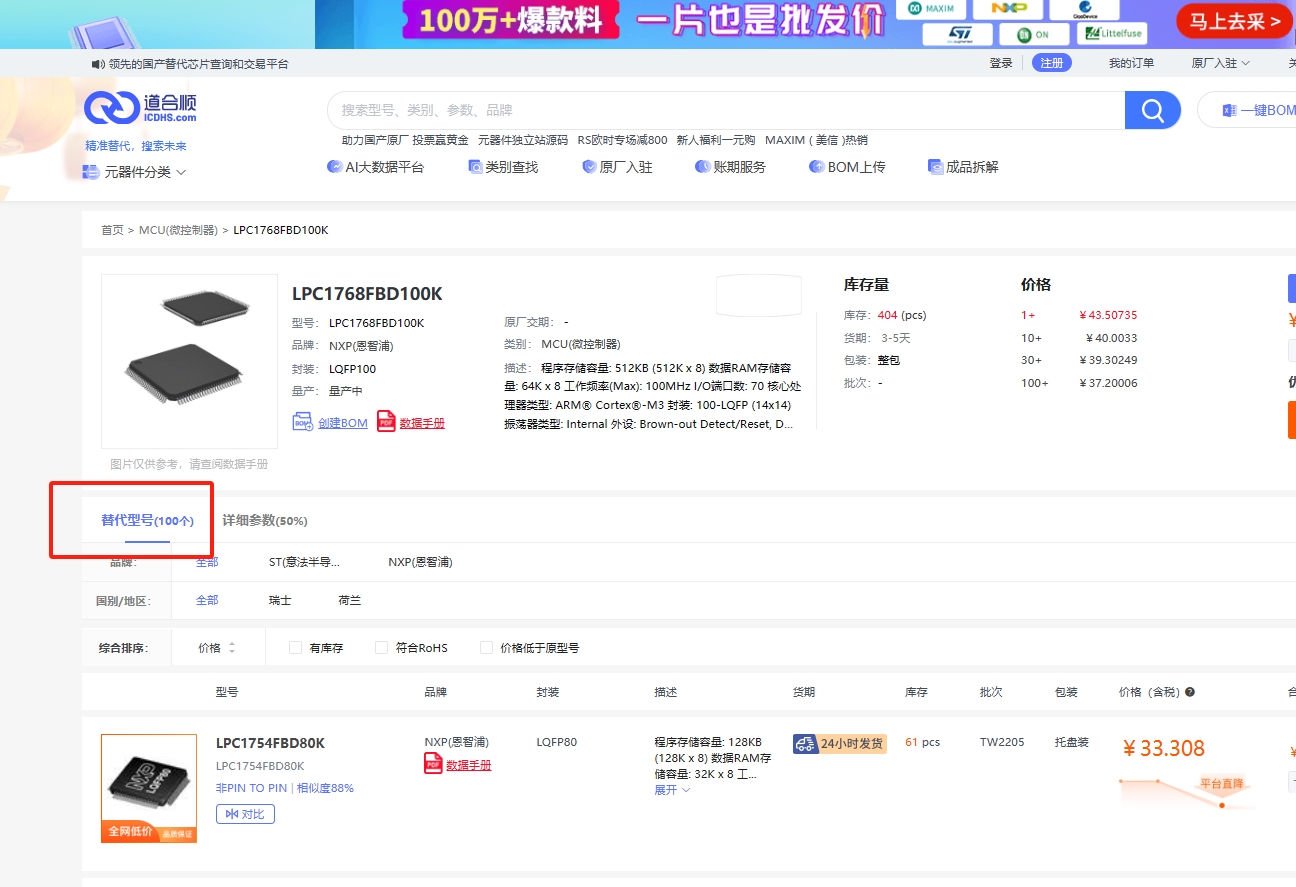This screenshot has height=887, width=1296.
Task: Click the search input field
Action: [x=726, y=110]
